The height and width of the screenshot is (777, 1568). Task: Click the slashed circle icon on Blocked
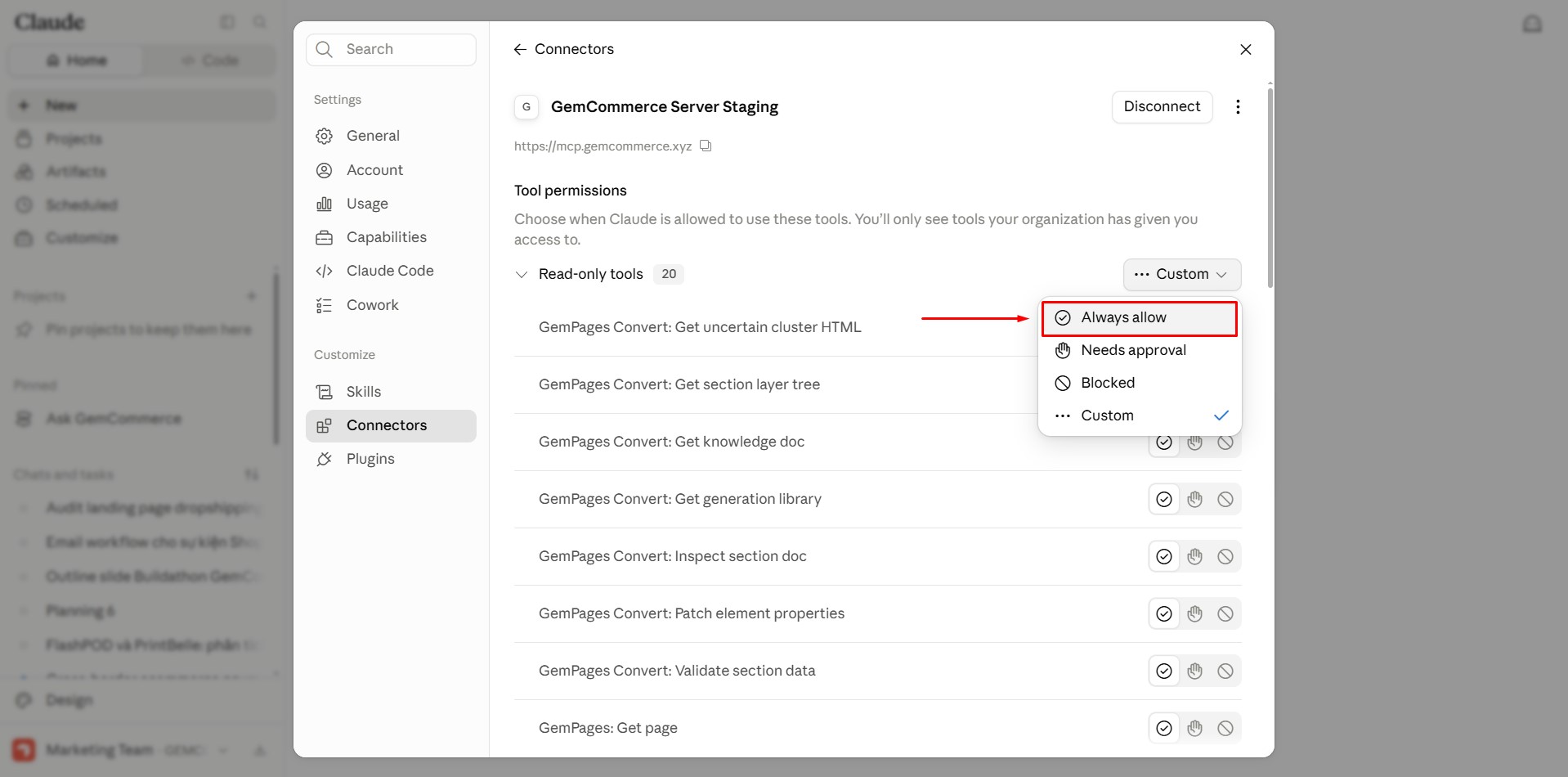tap(1063, 384)
